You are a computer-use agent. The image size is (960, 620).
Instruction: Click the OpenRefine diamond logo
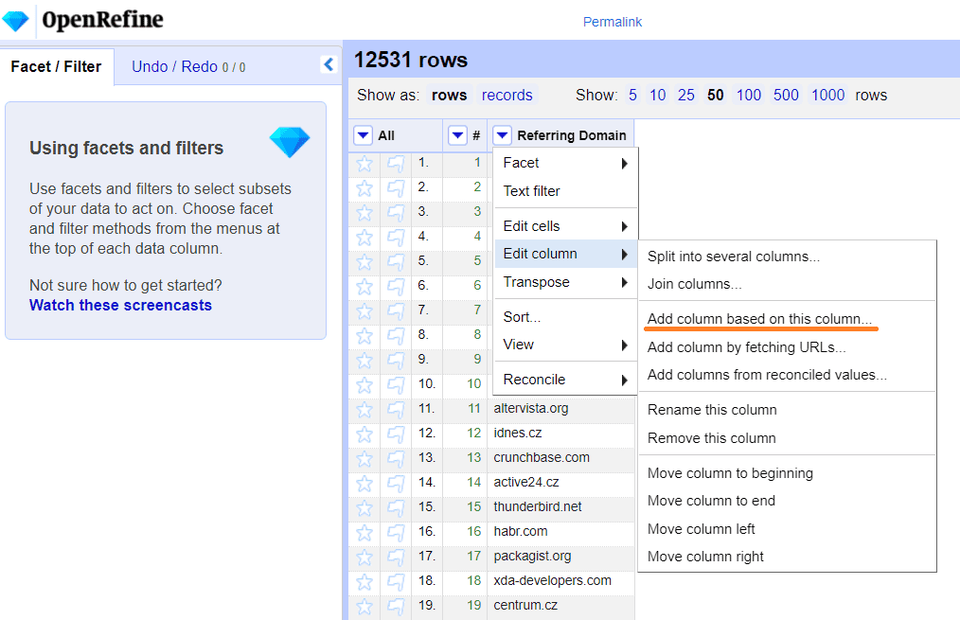(x=16, y=20)
